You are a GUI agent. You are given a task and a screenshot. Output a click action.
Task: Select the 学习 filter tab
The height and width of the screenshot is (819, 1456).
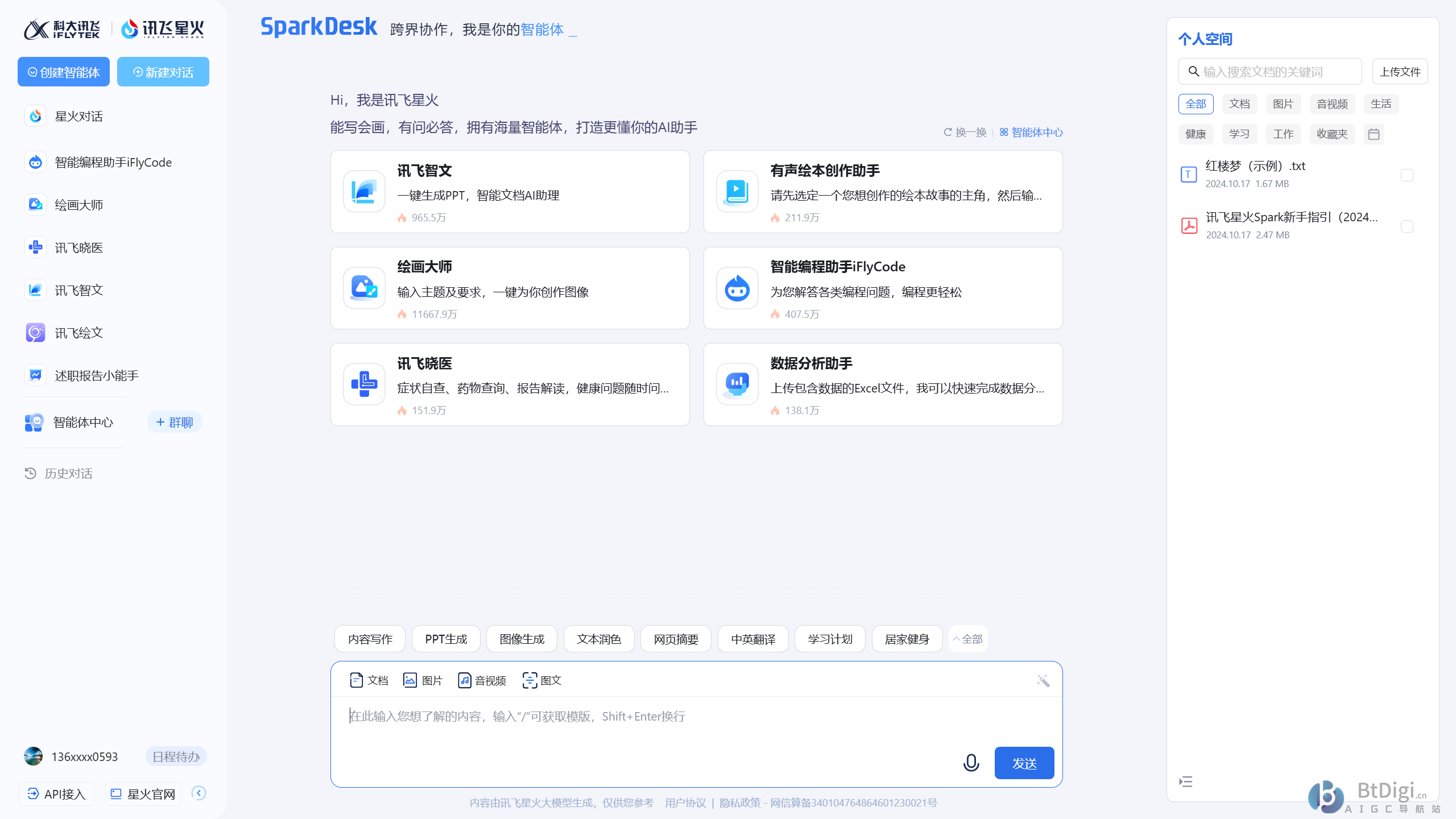coord(1239,134)
